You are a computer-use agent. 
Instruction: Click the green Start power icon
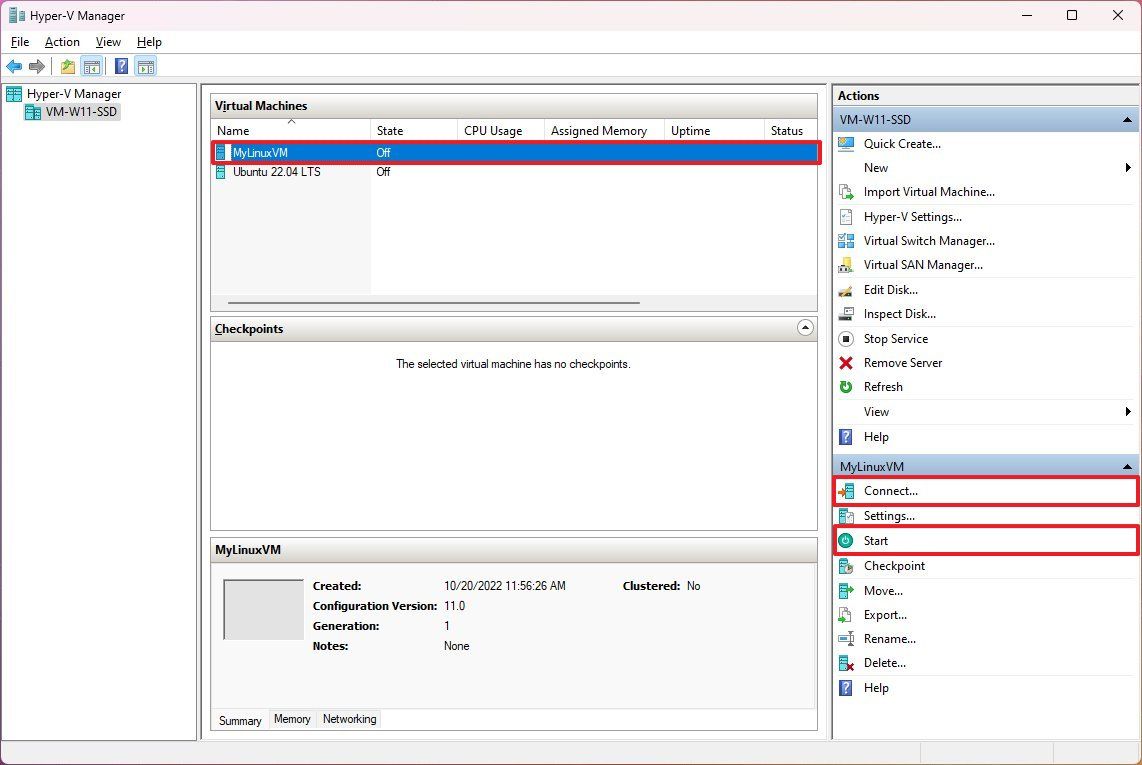(x=846, y=541)
